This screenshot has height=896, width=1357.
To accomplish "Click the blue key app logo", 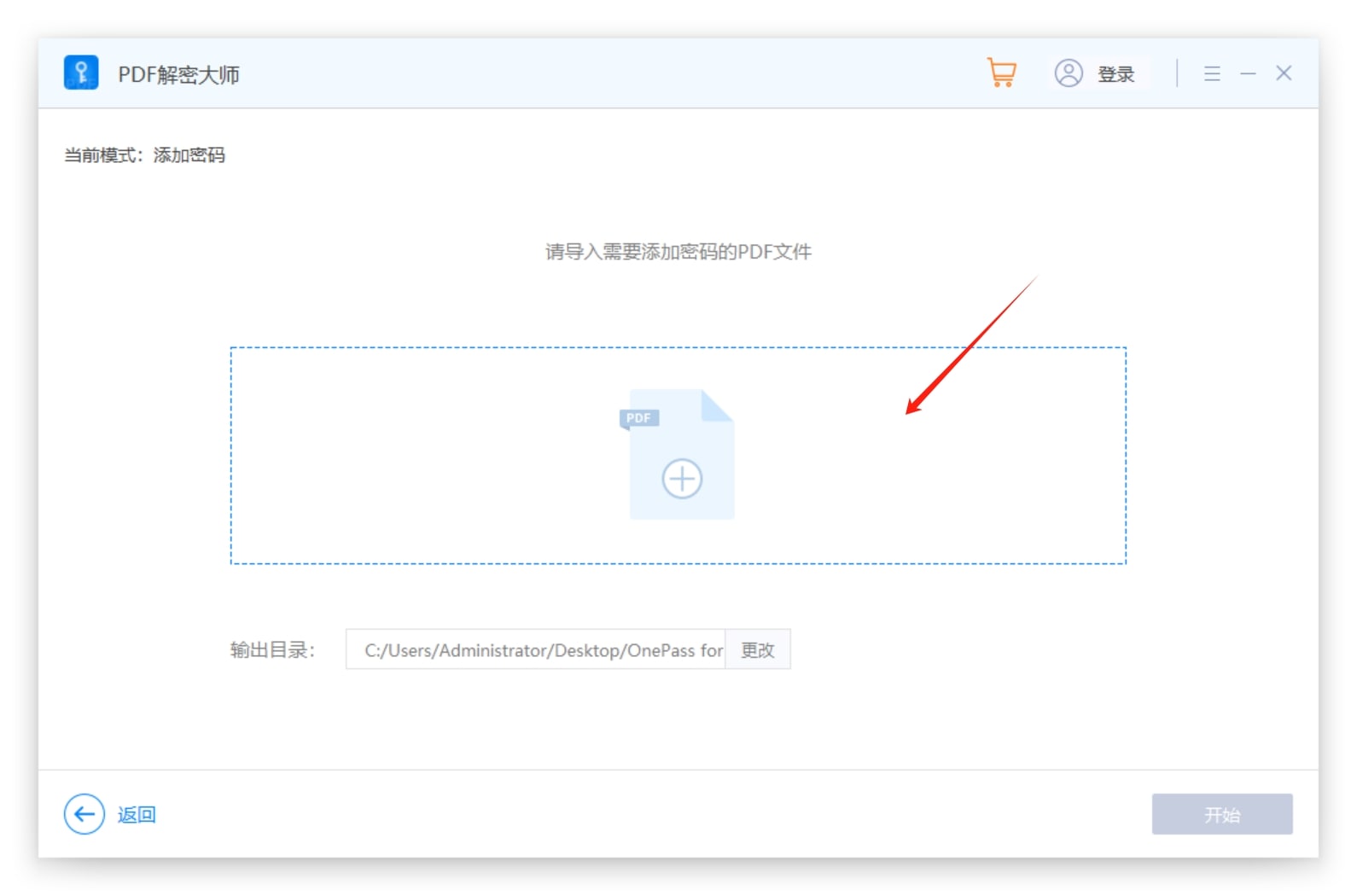I will click(81, 73).
